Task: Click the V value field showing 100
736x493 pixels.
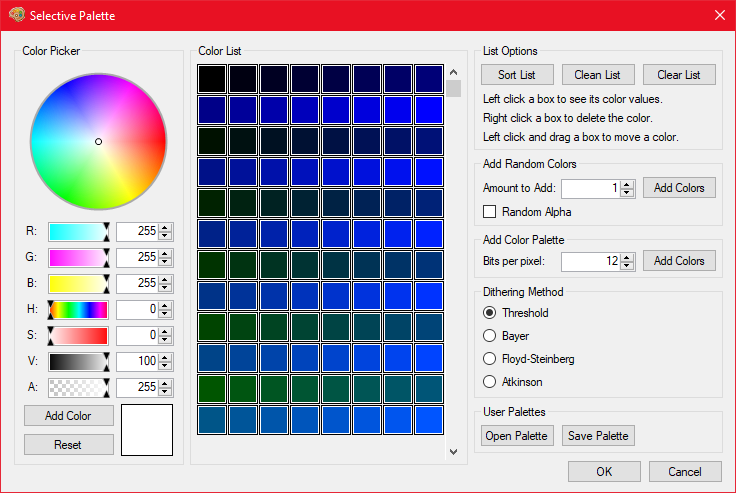Action: (138, 362)
